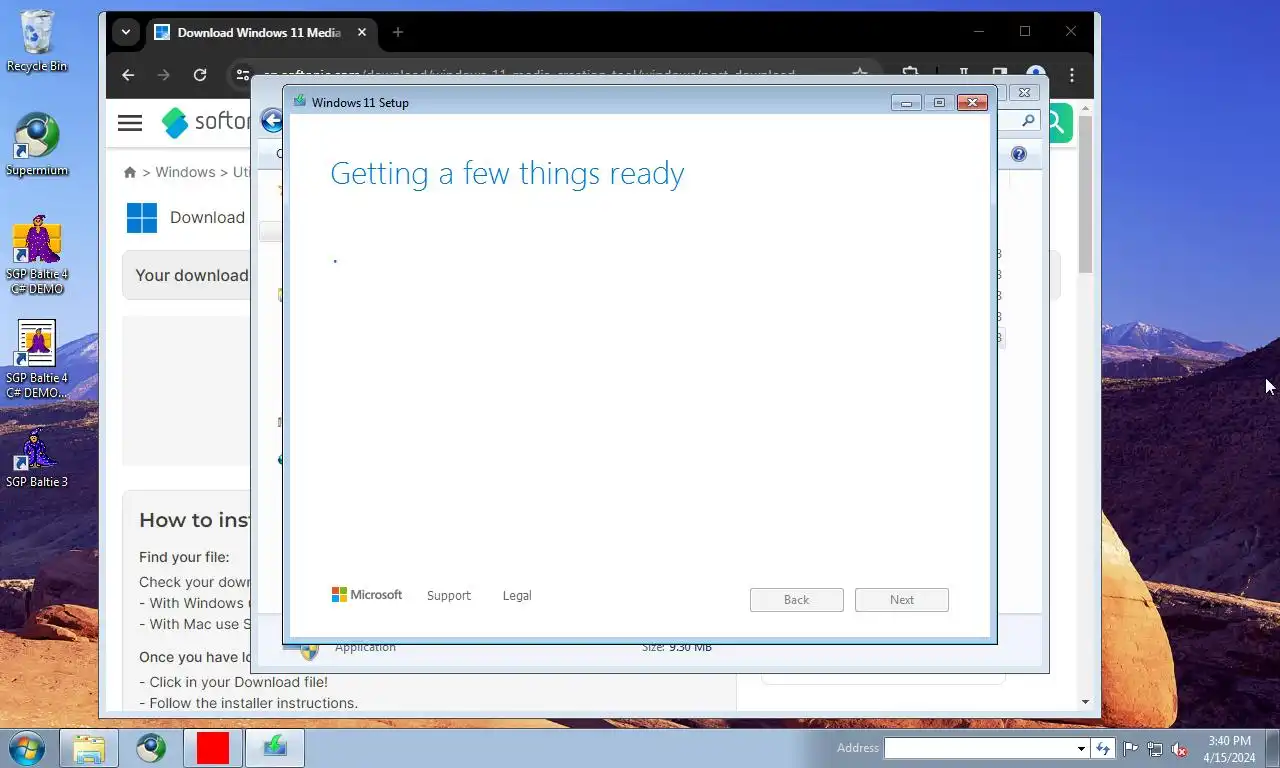The image size is (1280, 768).
Task: Open Windows Explorer from the taskbar
Action: point(89,748)
